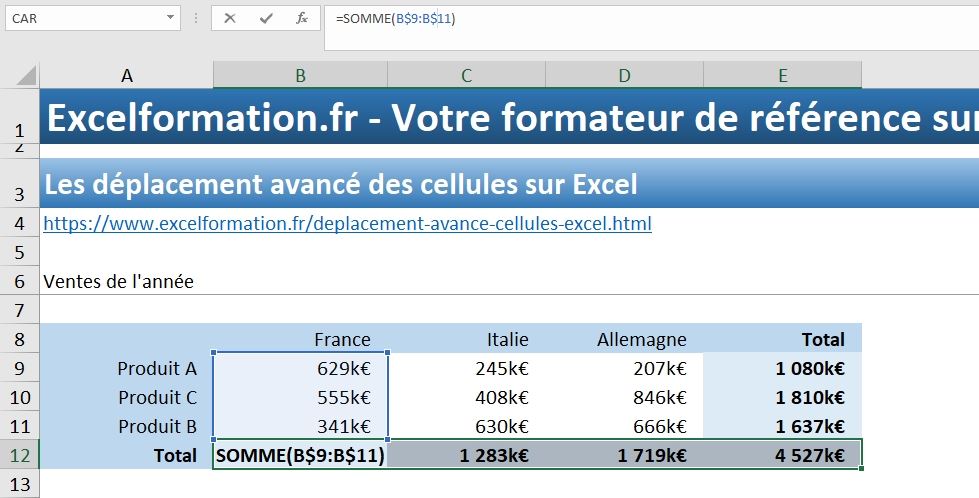Click the cell showing 629k€
The height and width of the screenshot is (498, 979).
[x=300, y=368]
